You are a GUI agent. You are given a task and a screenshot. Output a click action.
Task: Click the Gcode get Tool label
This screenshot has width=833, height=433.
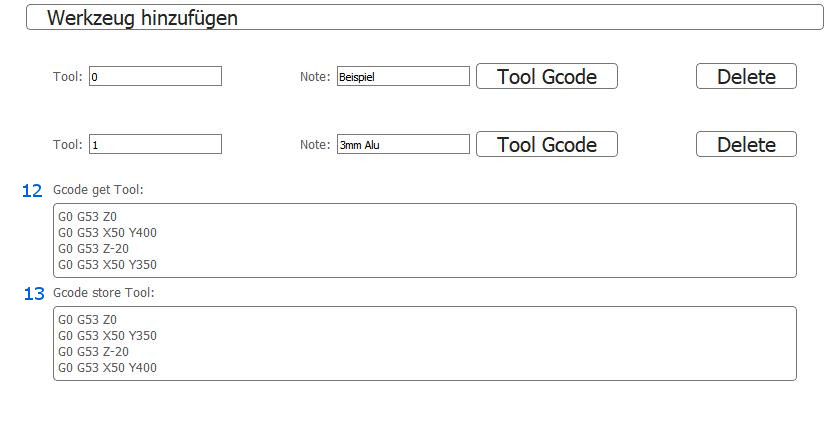tap(98, 190)
